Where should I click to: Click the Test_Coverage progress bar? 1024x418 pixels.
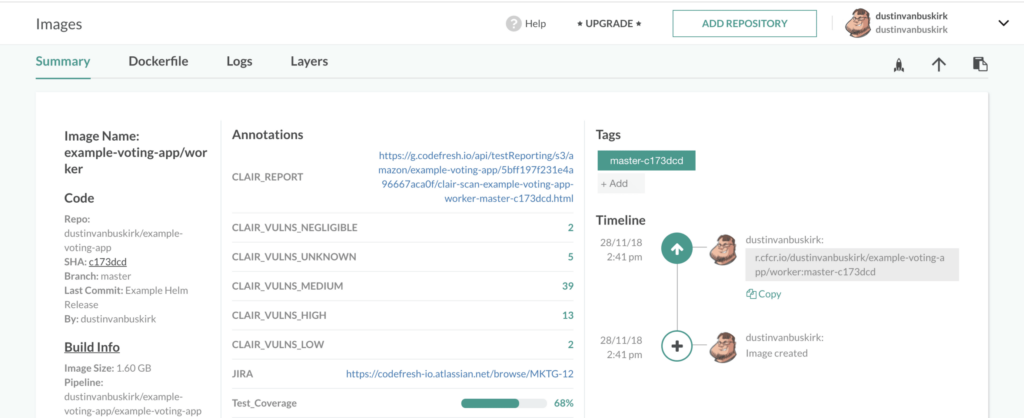click(x=503, y=403)
